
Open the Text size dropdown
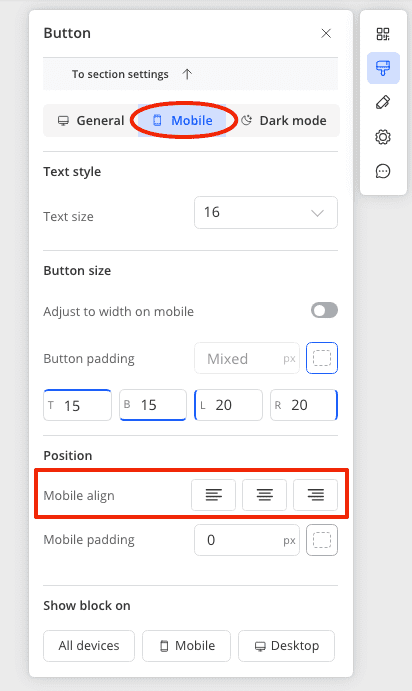pyautogui.click(x=266, y=212)
